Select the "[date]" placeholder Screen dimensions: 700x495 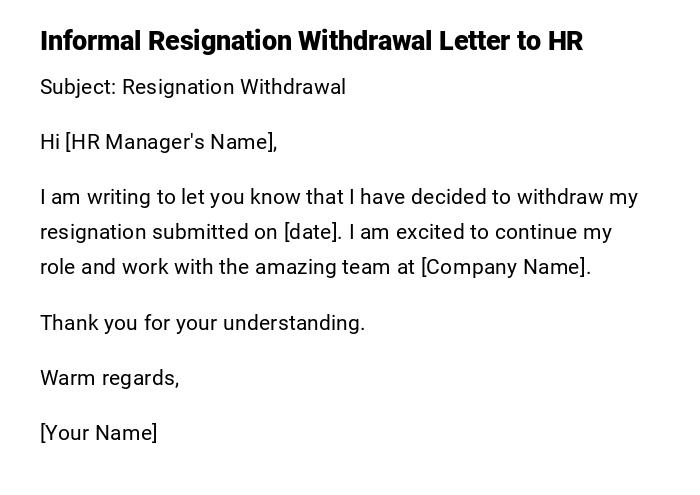(x=312, y=232)
